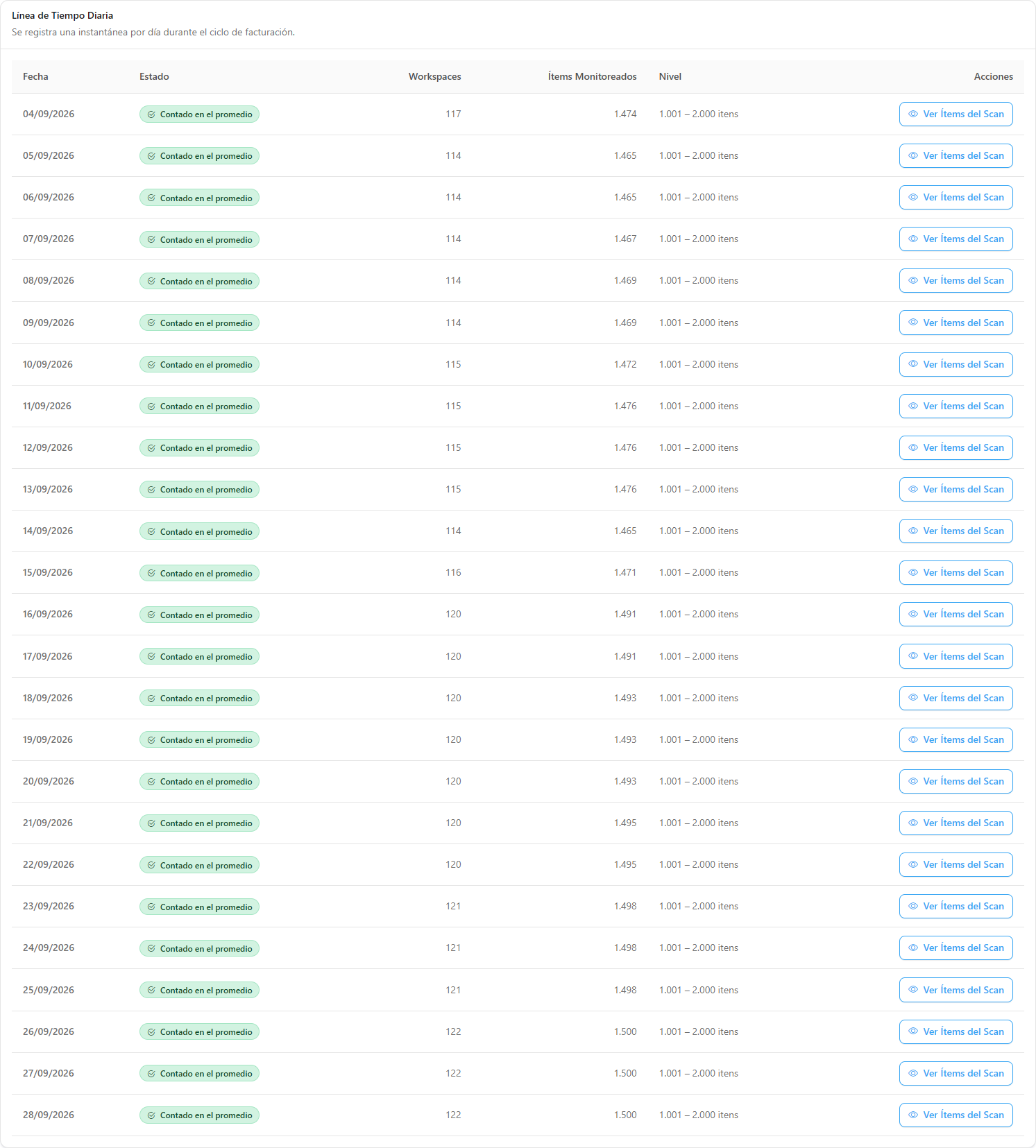Click items value 1.472 for 10/09/2026
1036x1148 pixels.
pyautogui.click(x=625, y=364)
